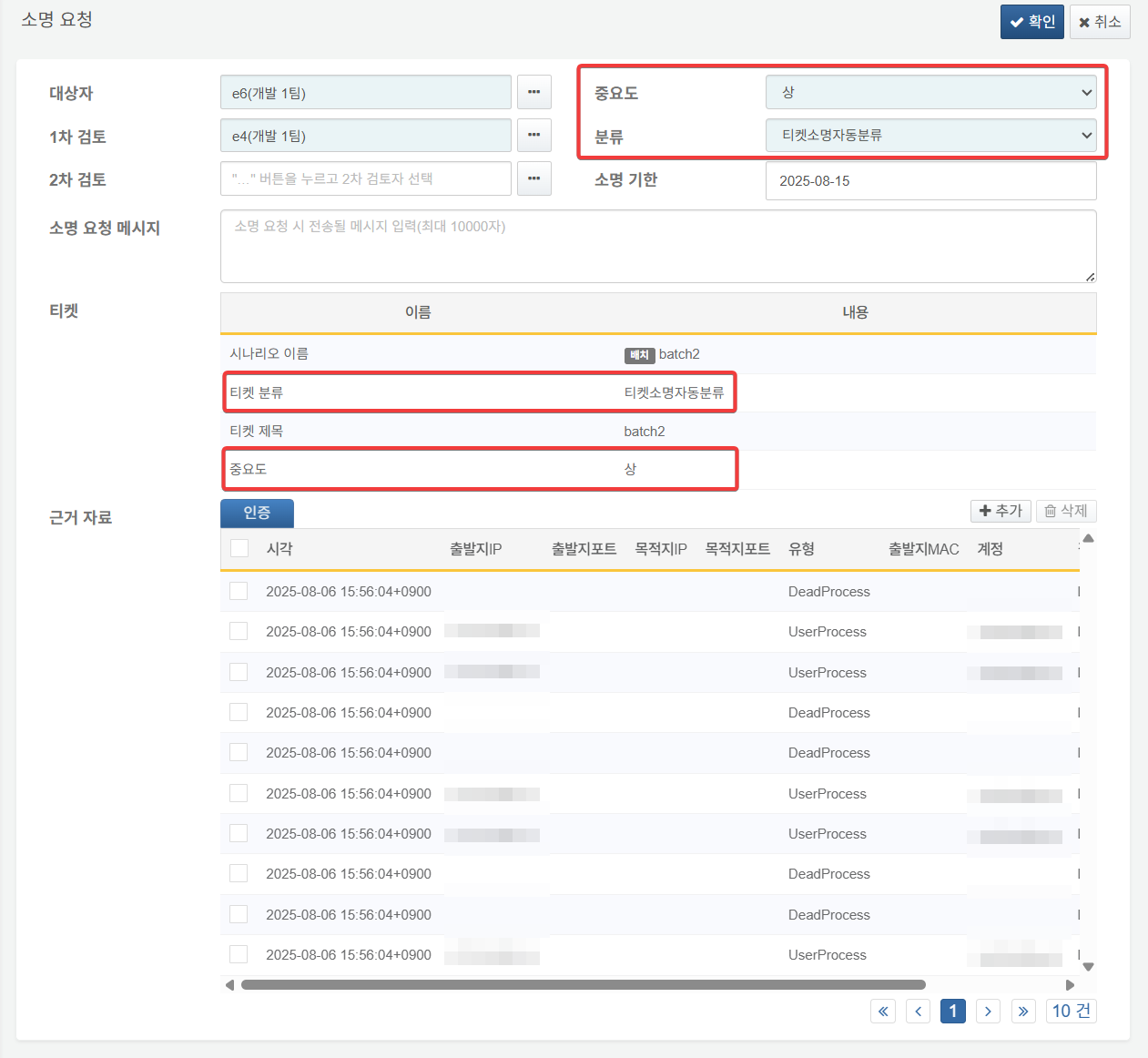Open the 10 건 page size selector
This screenshot has height=1058, width=1148.
(1071, 1011)
